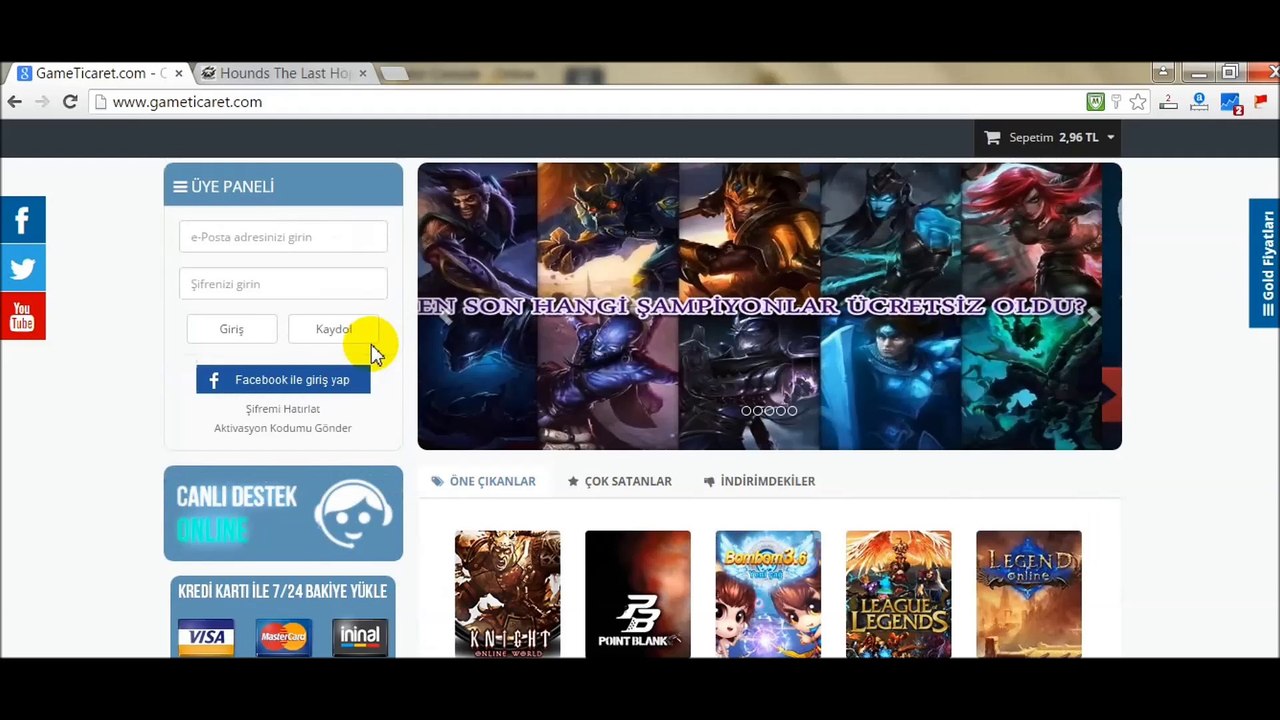Click the free champions carousel banner
The image size is (1280, 720).
coord(770,306)
